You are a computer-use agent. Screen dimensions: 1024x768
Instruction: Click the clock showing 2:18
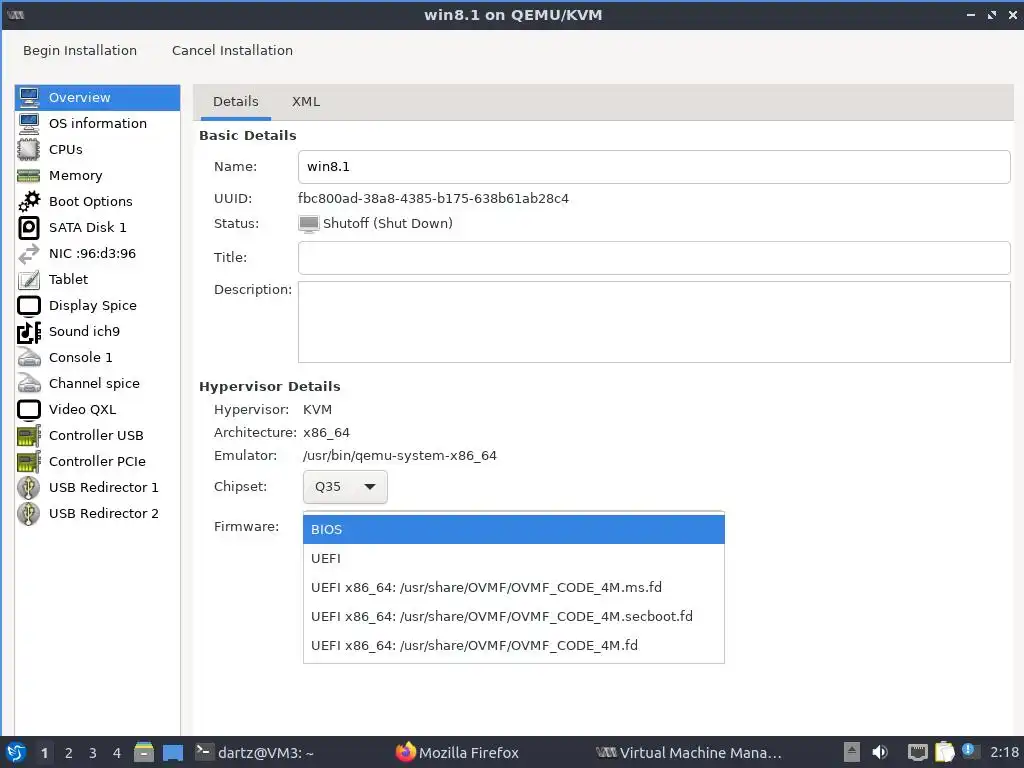pyautogui.click(x=1004, y=752)
